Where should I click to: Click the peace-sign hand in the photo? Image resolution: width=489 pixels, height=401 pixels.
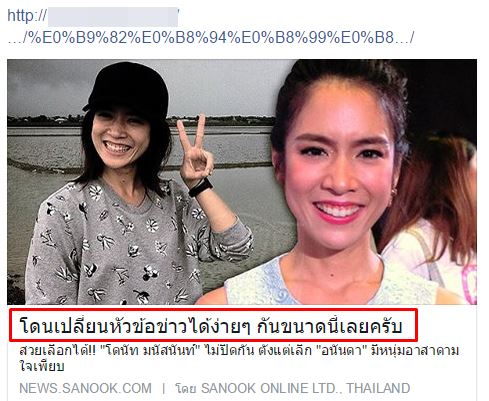(196, 150)
